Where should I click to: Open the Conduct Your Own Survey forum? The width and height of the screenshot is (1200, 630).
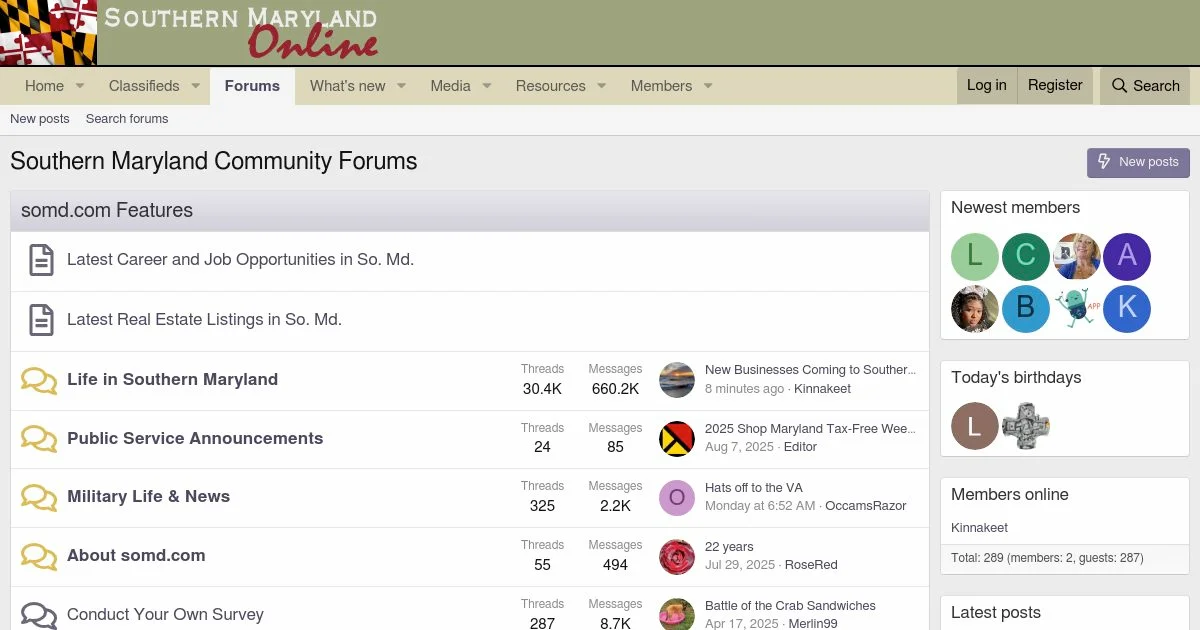click(165, 615)
